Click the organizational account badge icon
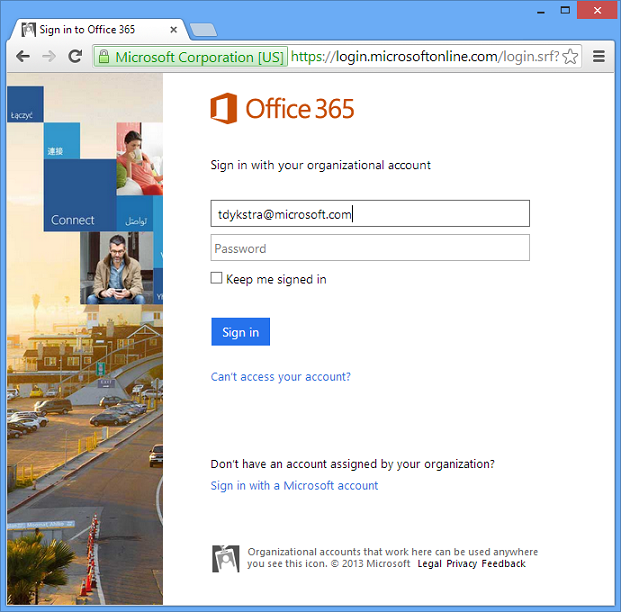The image size is (621, 612). coord(225,559)
